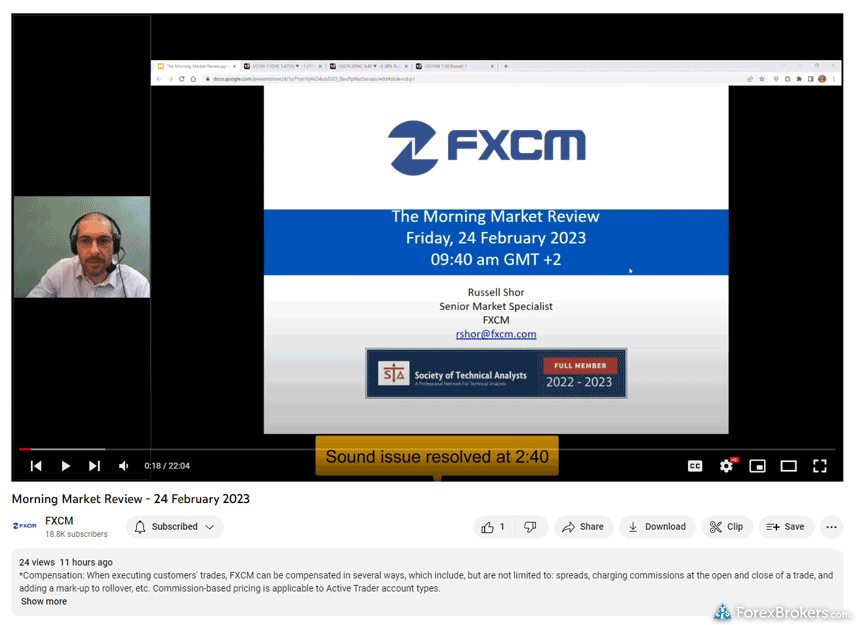Create a clip of the video
Viewport: 856px width, 625px height.
[726, 527]
